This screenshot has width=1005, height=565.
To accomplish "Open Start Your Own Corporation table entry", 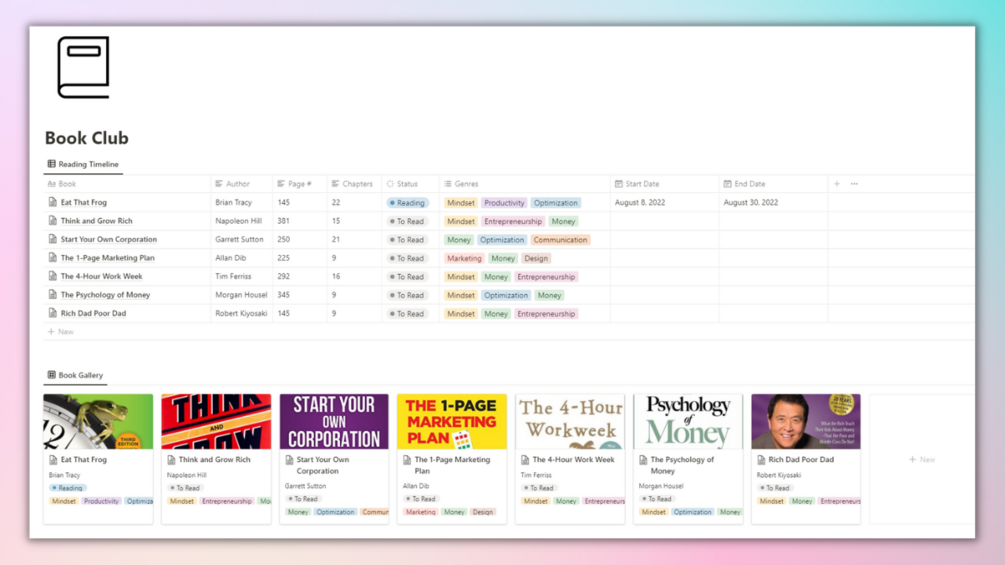I will (x=108, y=240).
